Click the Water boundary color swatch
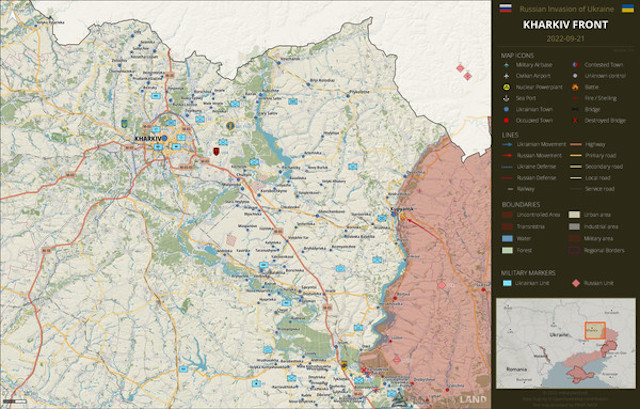Screen dimensions: 640x409 point(508,238)
